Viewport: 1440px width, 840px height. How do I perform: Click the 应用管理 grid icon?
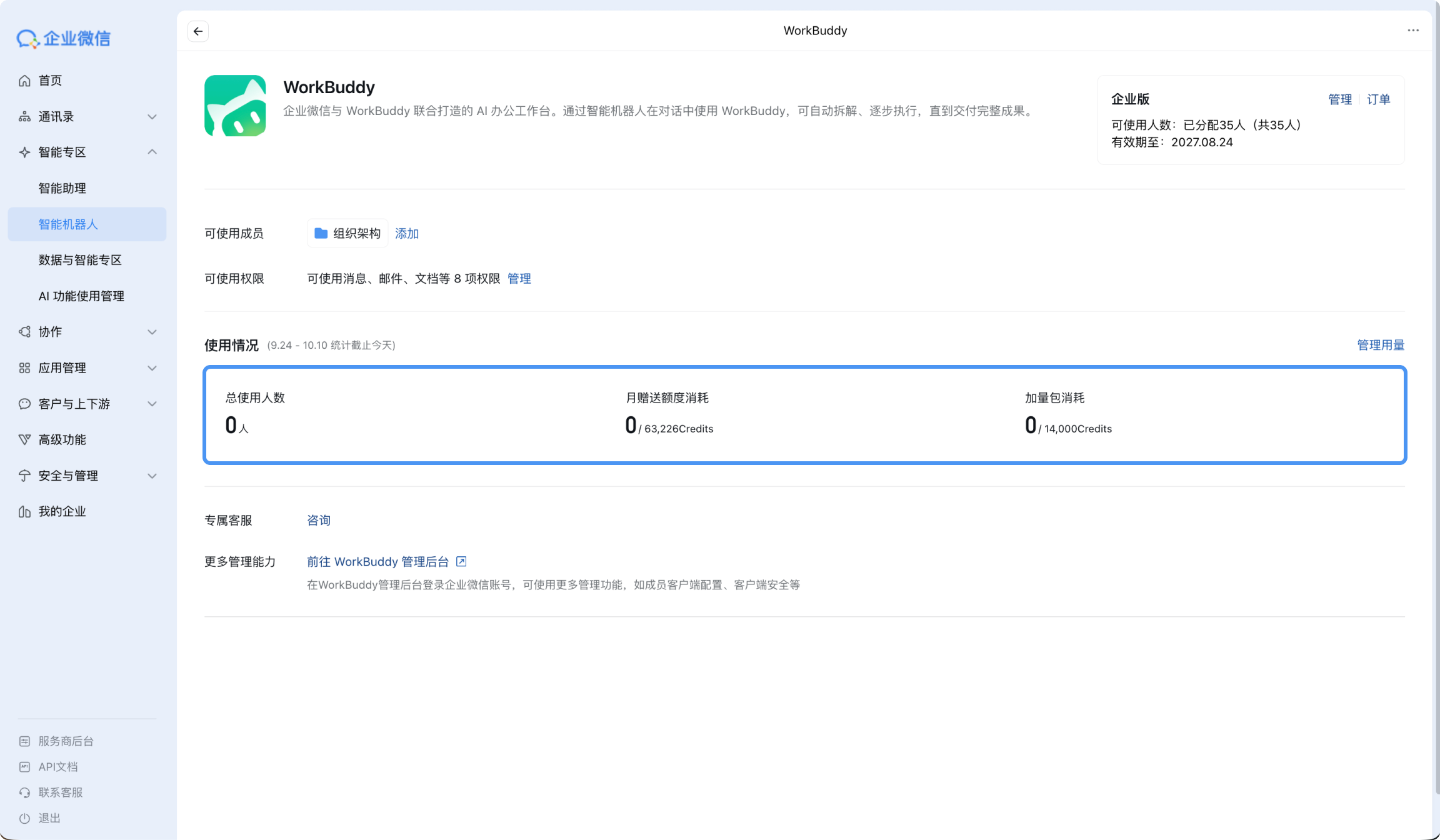[x=25, y=368]
